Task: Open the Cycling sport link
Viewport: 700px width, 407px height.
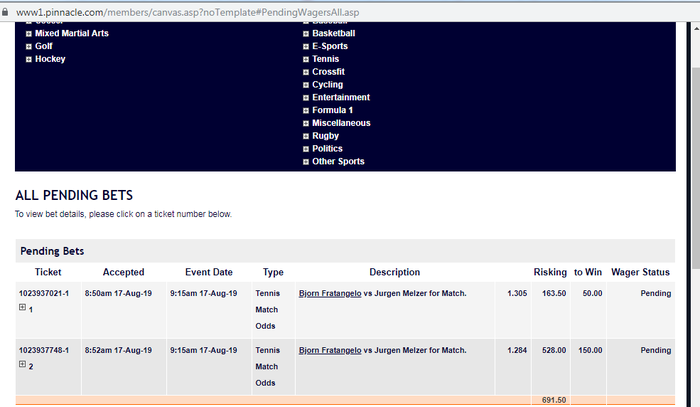Action: pyautogui.click(x=328, y=85)
